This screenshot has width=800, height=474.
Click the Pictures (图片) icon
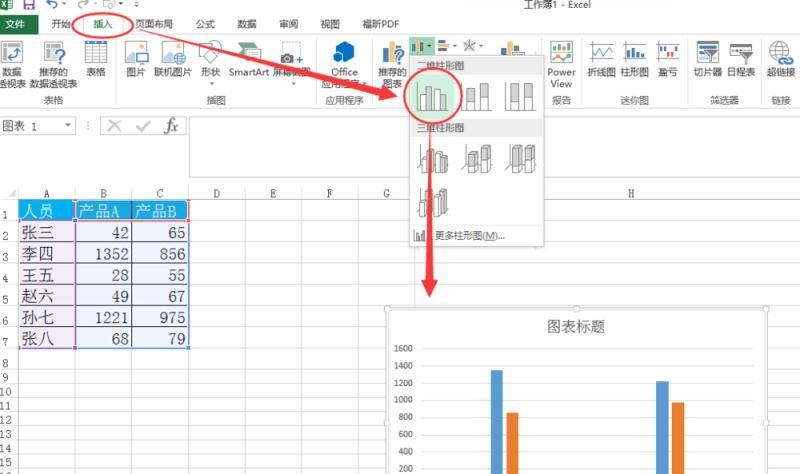[136, 53]
